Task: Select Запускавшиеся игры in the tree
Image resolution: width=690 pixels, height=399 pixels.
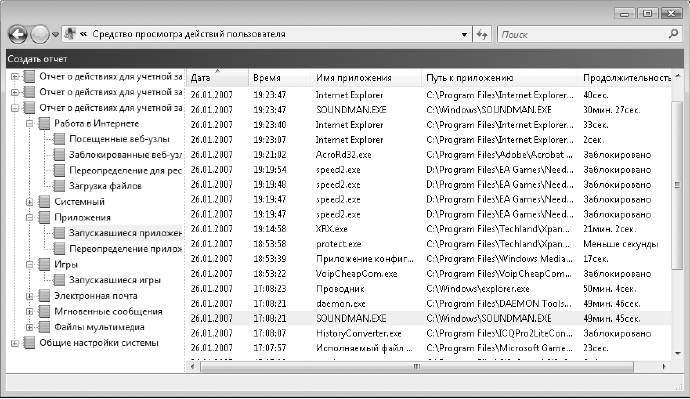Action: click(x=115, y=280)
